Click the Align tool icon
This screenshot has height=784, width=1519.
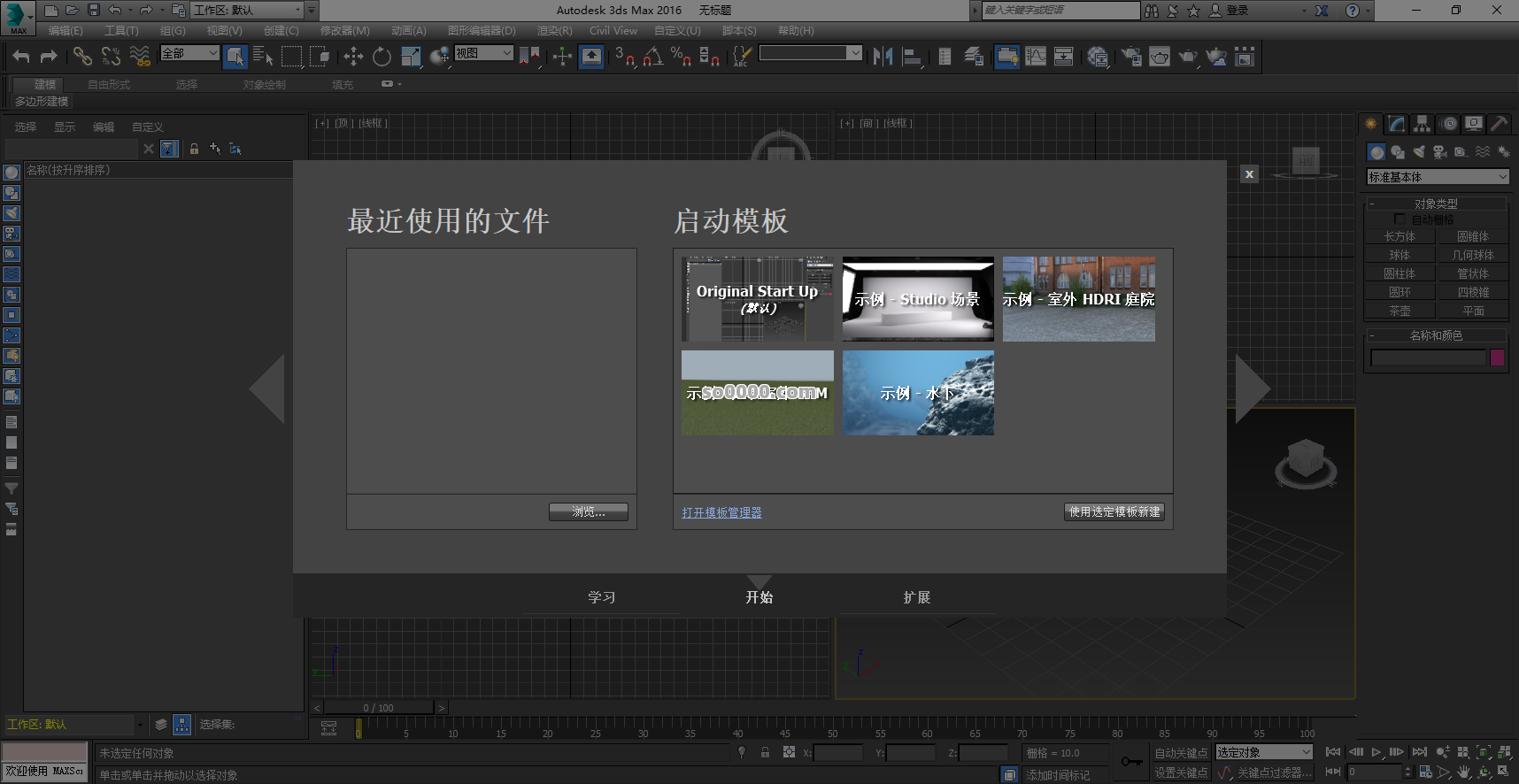[x=912, y=57]
